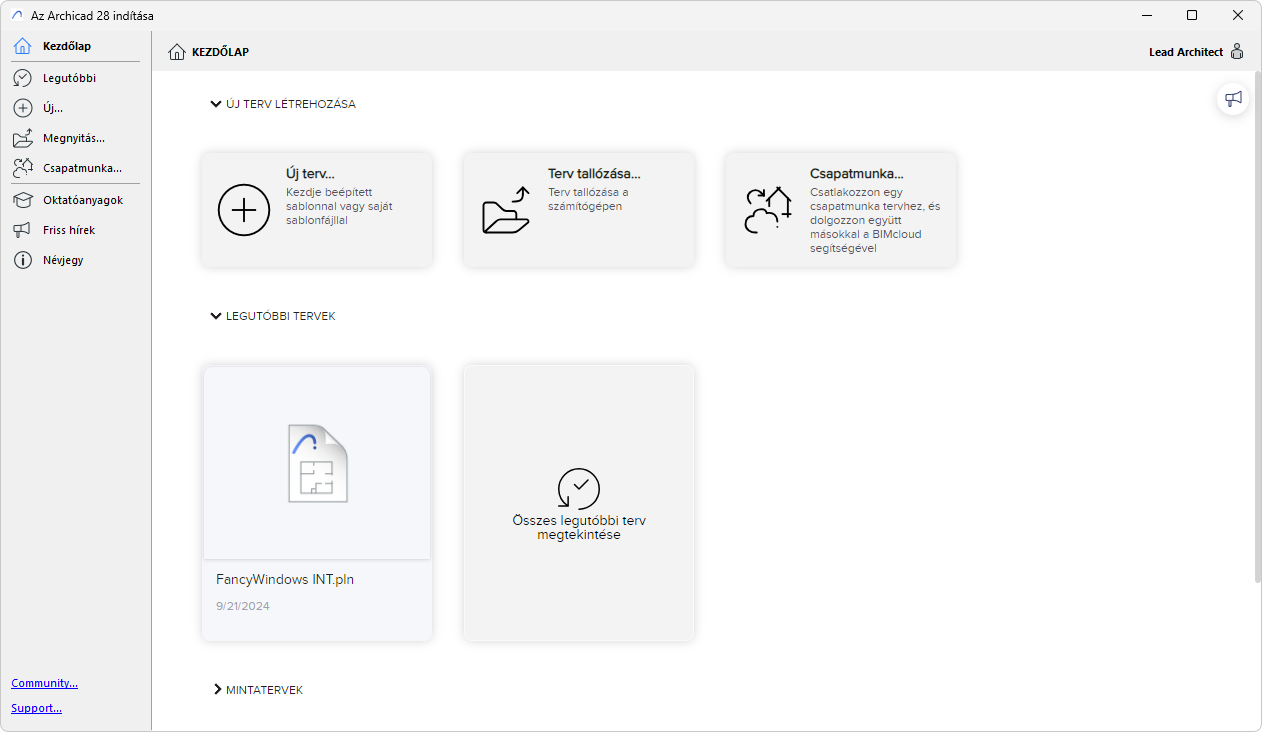Collapse the Új terv létrehozása section
The height and width of the screenshot is (732, 1262).
(x=216, y=103)
